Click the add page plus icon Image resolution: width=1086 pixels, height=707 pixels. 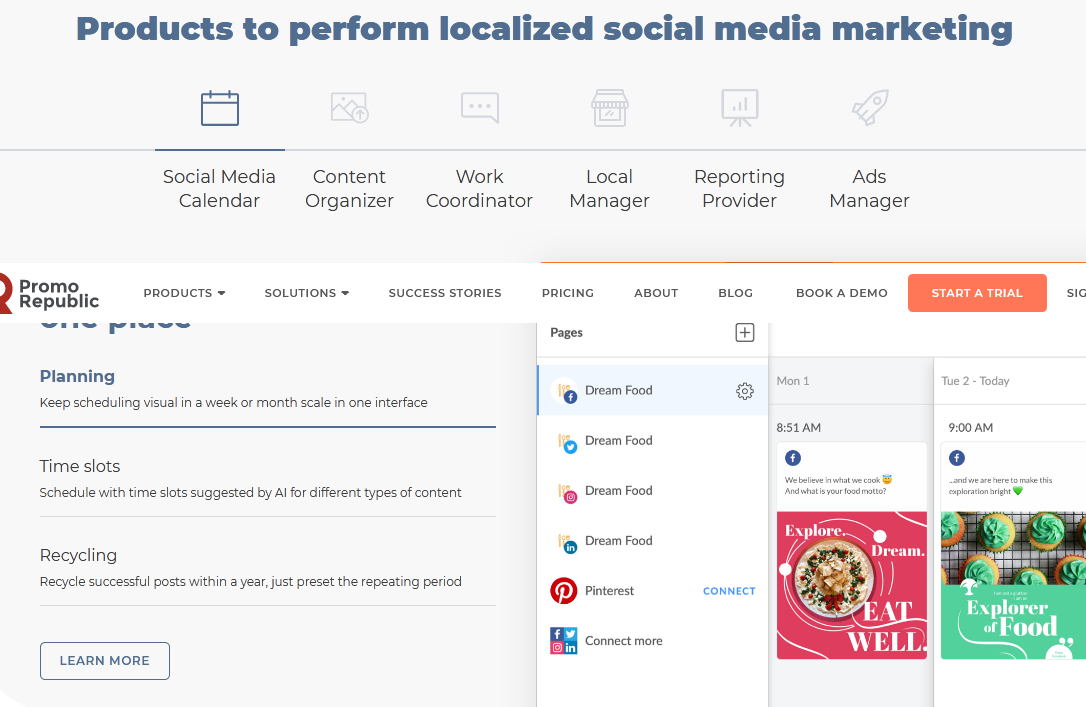click(745, 332)
